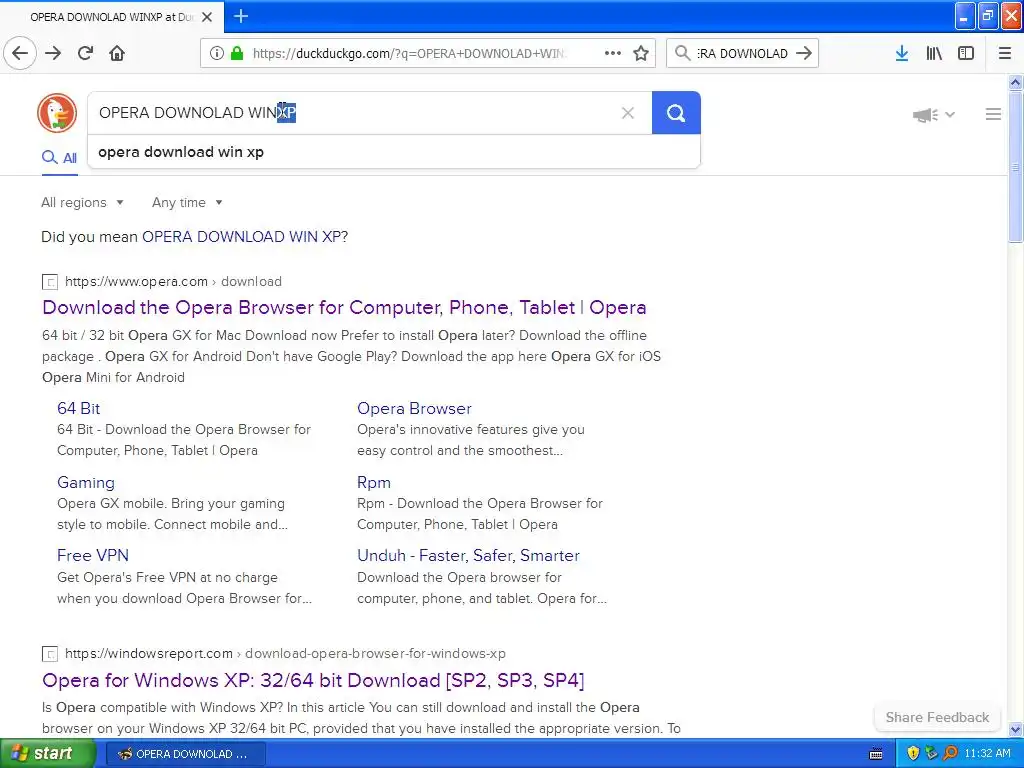Open the Opera Browser sitelink

pos(414,408)
